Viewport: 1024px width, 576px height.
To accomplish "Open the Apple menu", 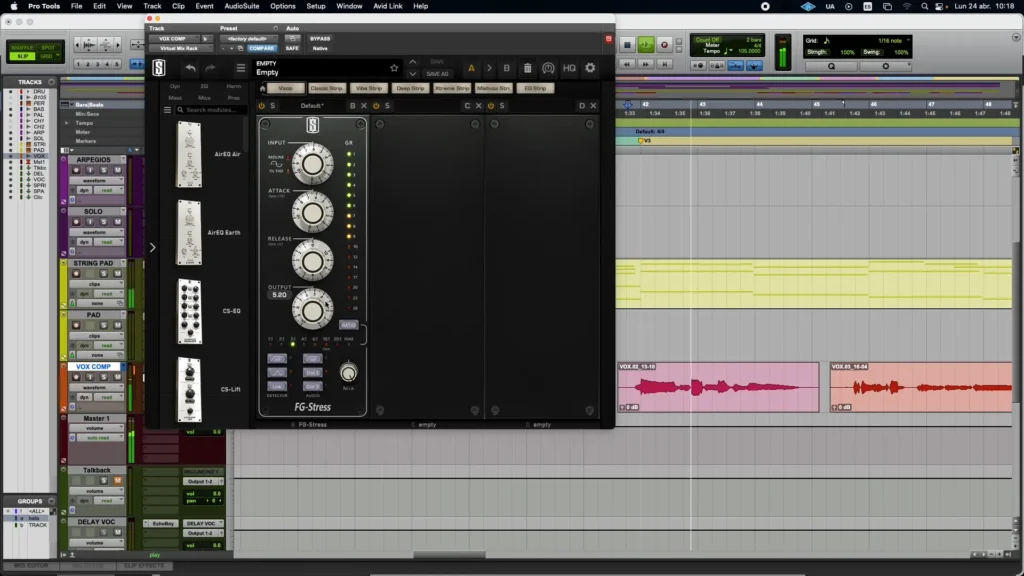I will 14,6.
